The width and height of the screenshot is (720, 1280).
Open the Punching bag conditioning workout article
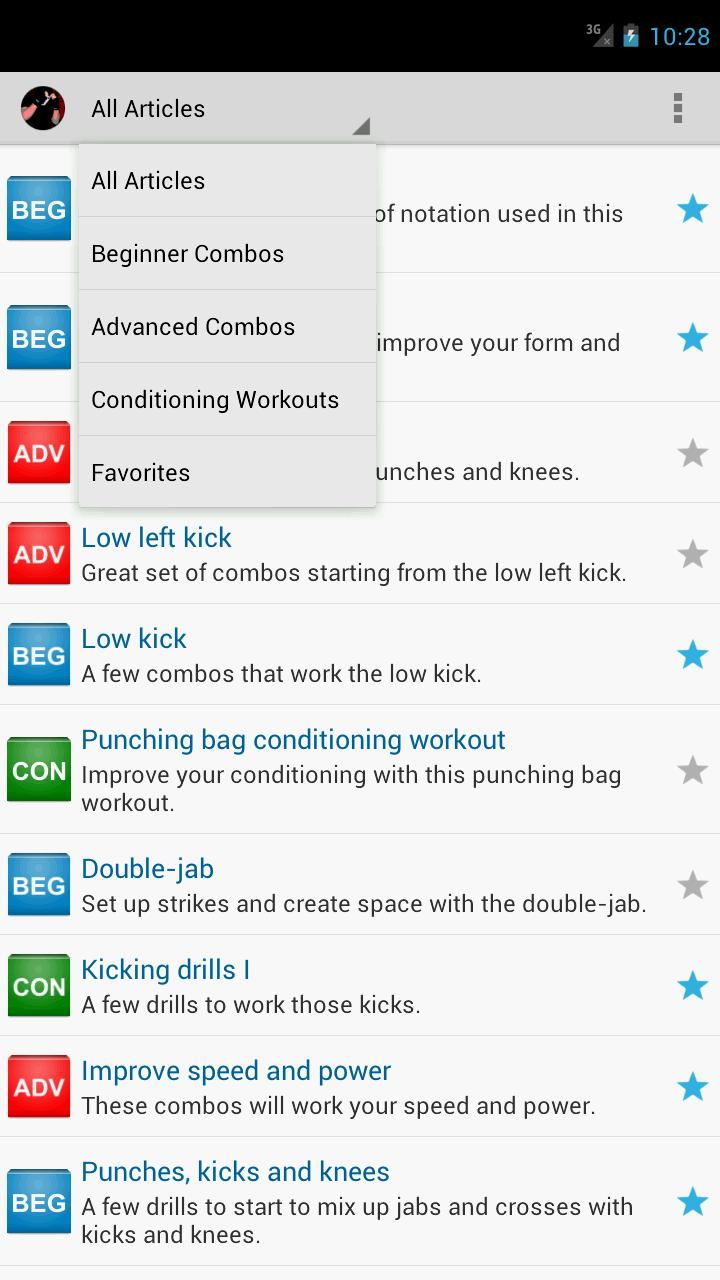click(x=293, y=740)
